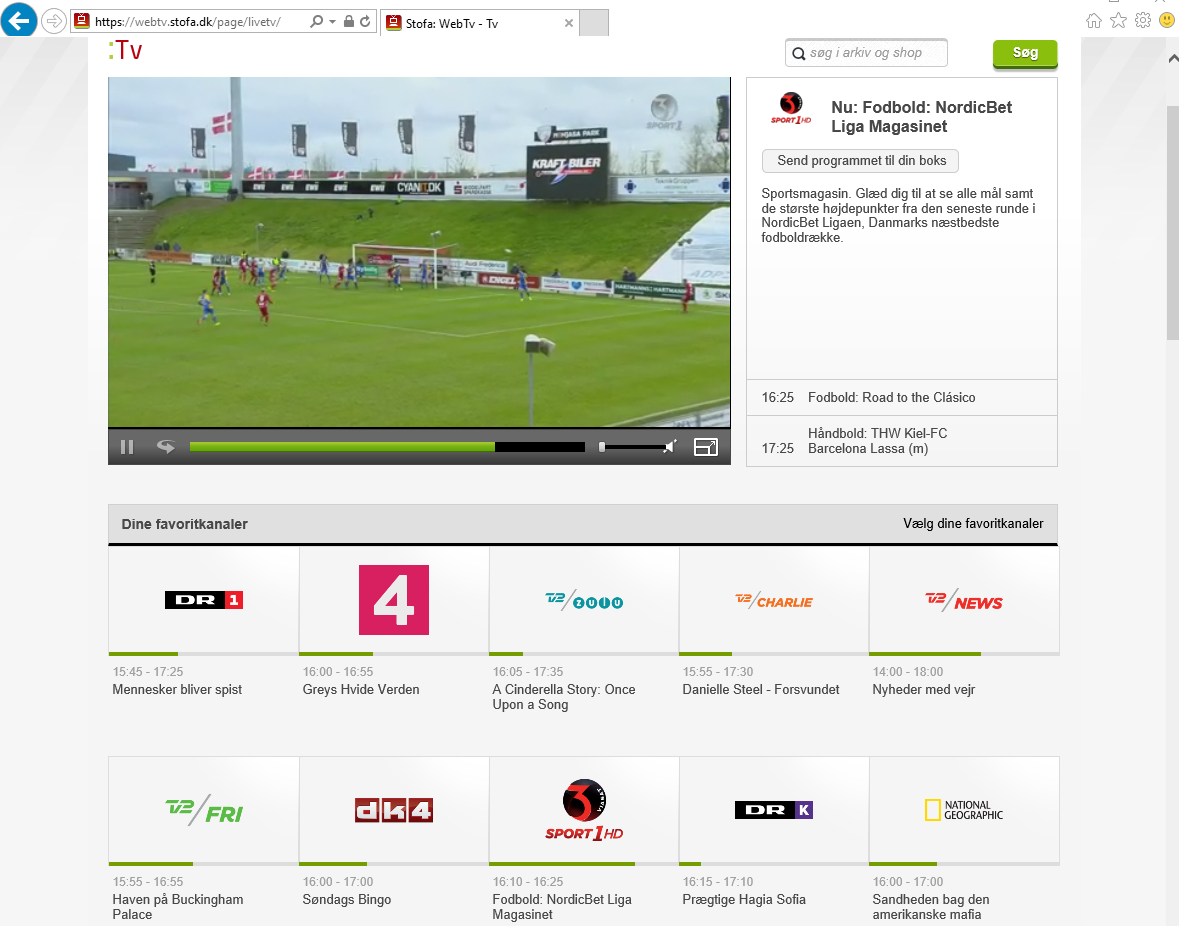Click the smiley feedback icon
This screenshot has height=926, width=1179.
click(1166, 19)
